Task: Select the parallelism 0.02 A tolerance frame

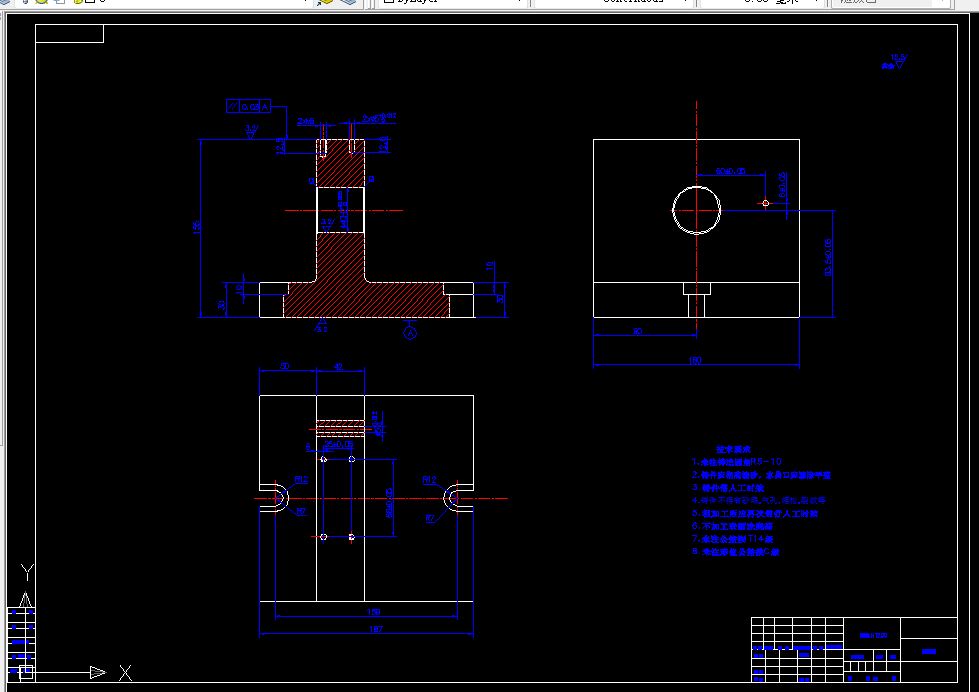Action: (x=248, y=106)
